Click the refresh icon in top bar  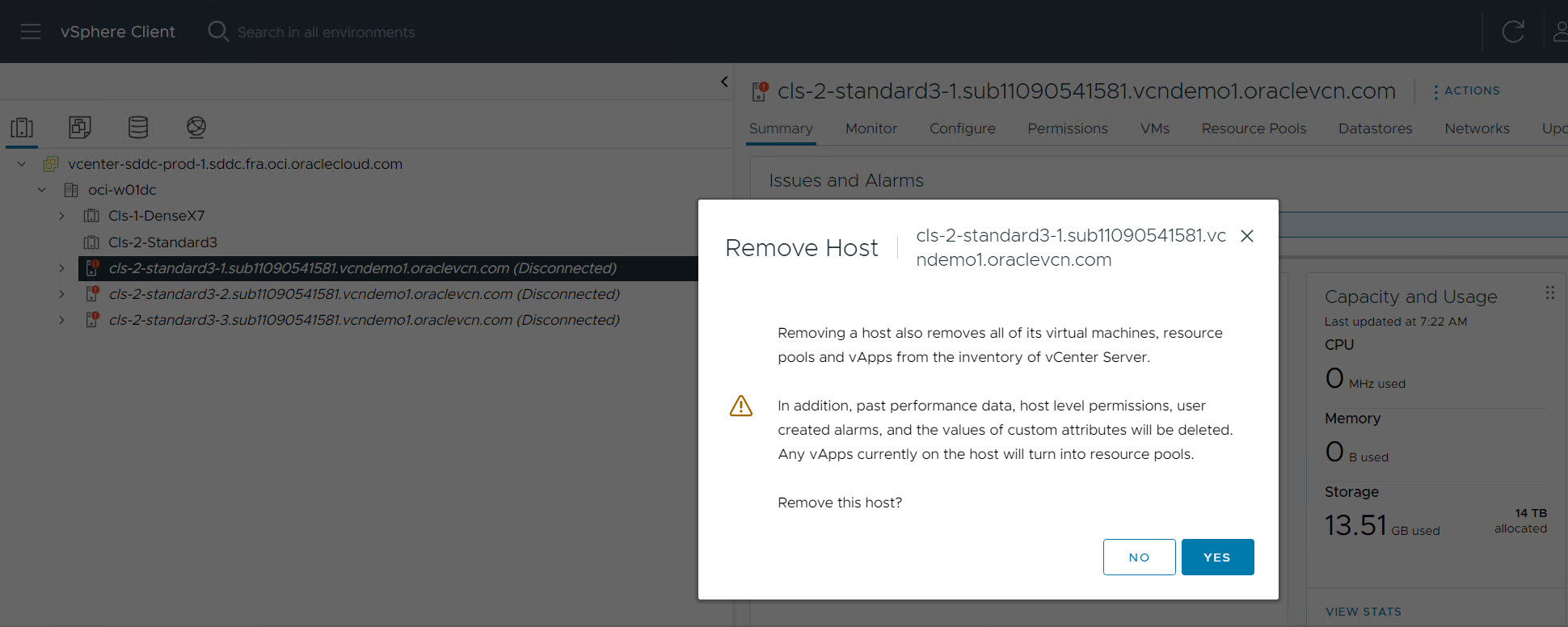(1513, 32)
